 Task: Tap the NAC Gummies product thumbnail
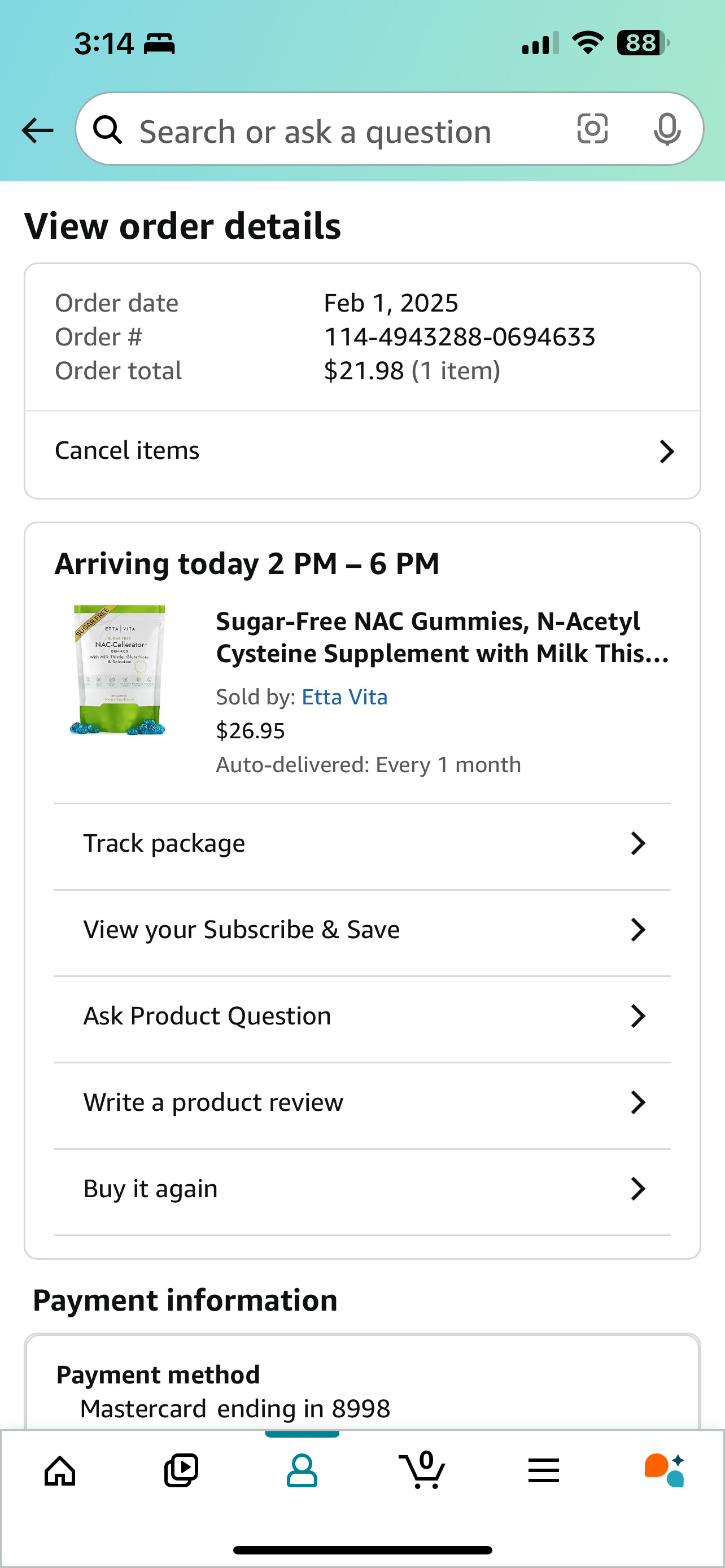pyautogui.click(x=119, y=669)
